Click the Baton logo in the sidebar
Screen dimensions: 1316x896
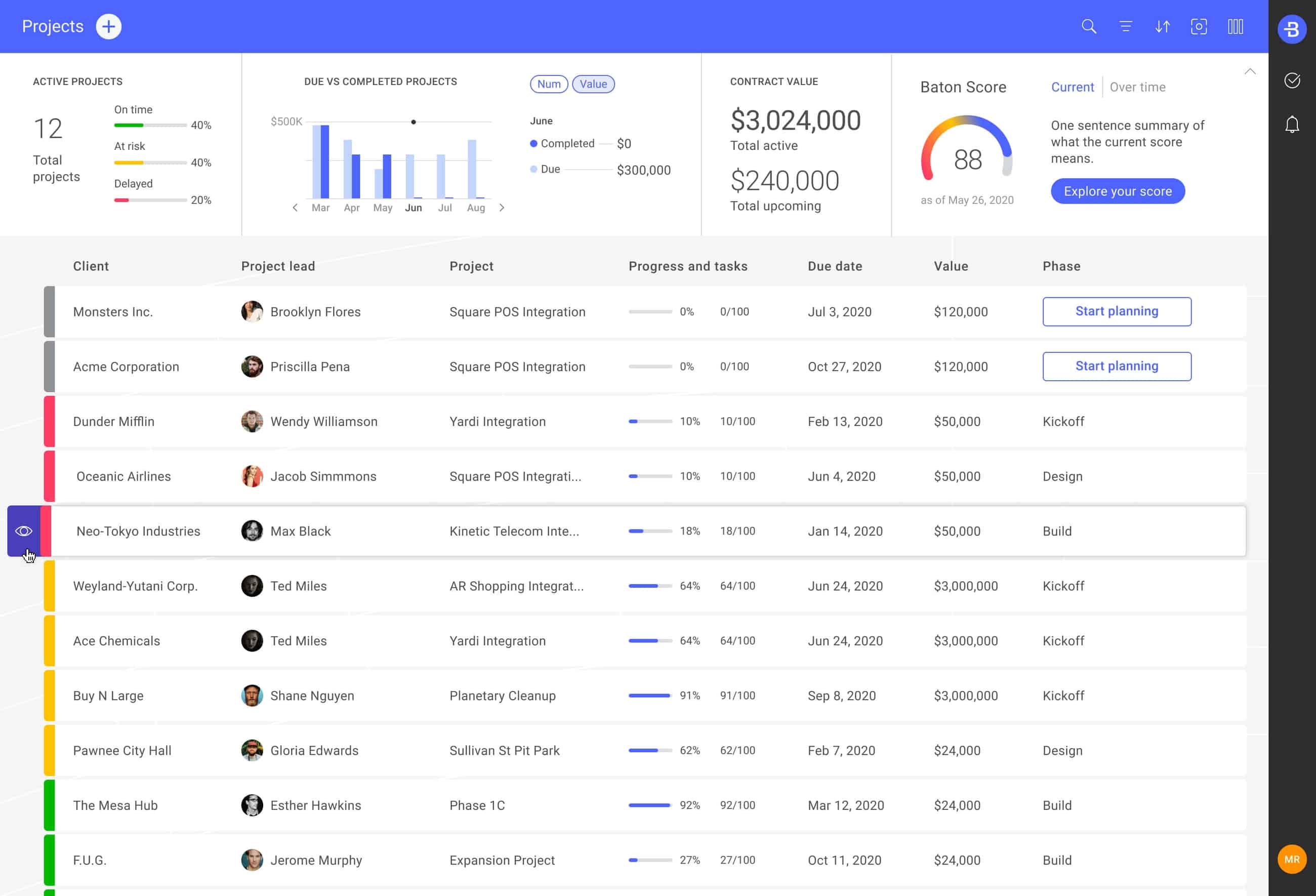tap(1292, 29)
